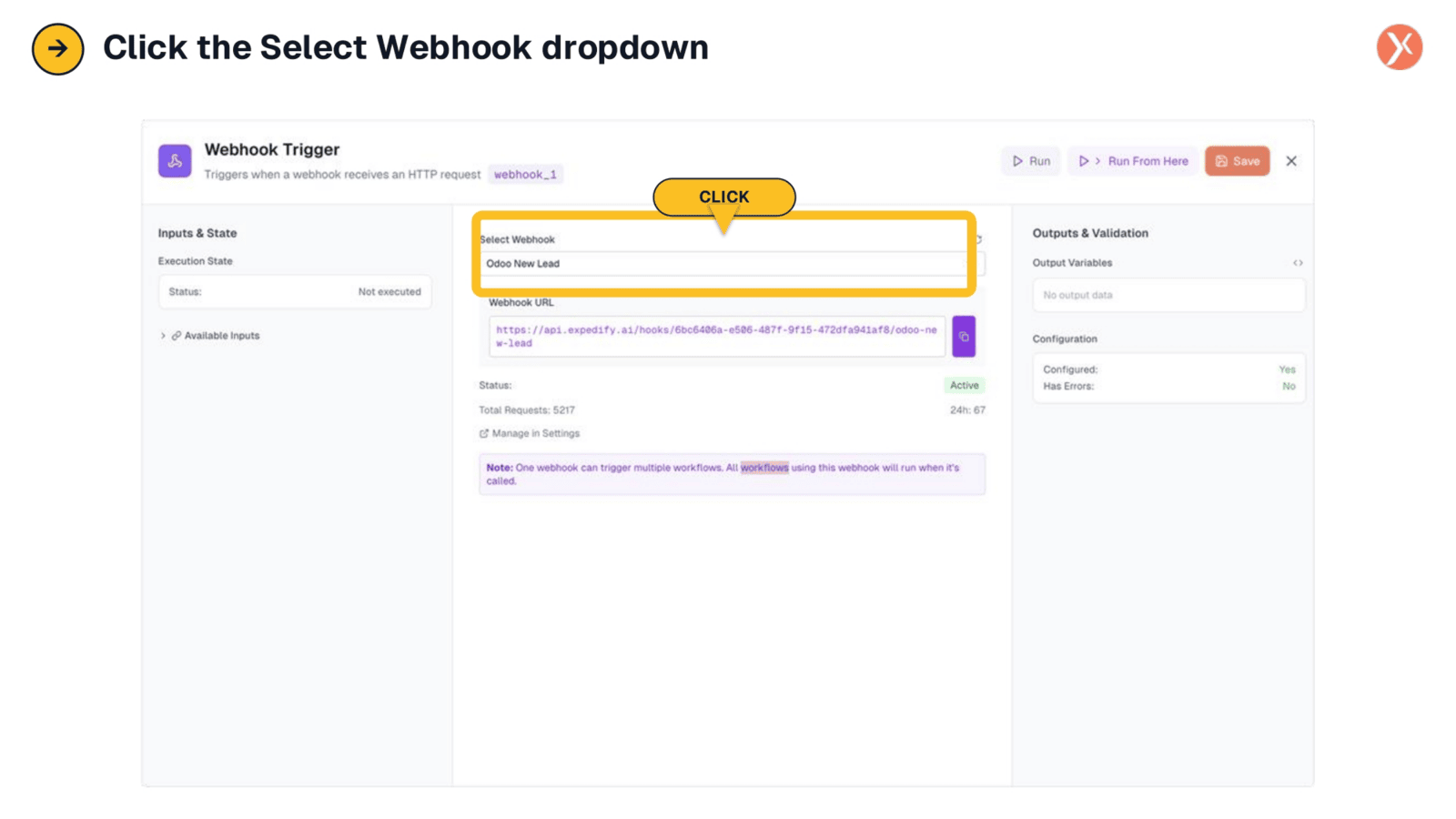Click the Total Requests: 5217 text
The height and width of the screenshot is (819, 1456).
tap(527, 410)
